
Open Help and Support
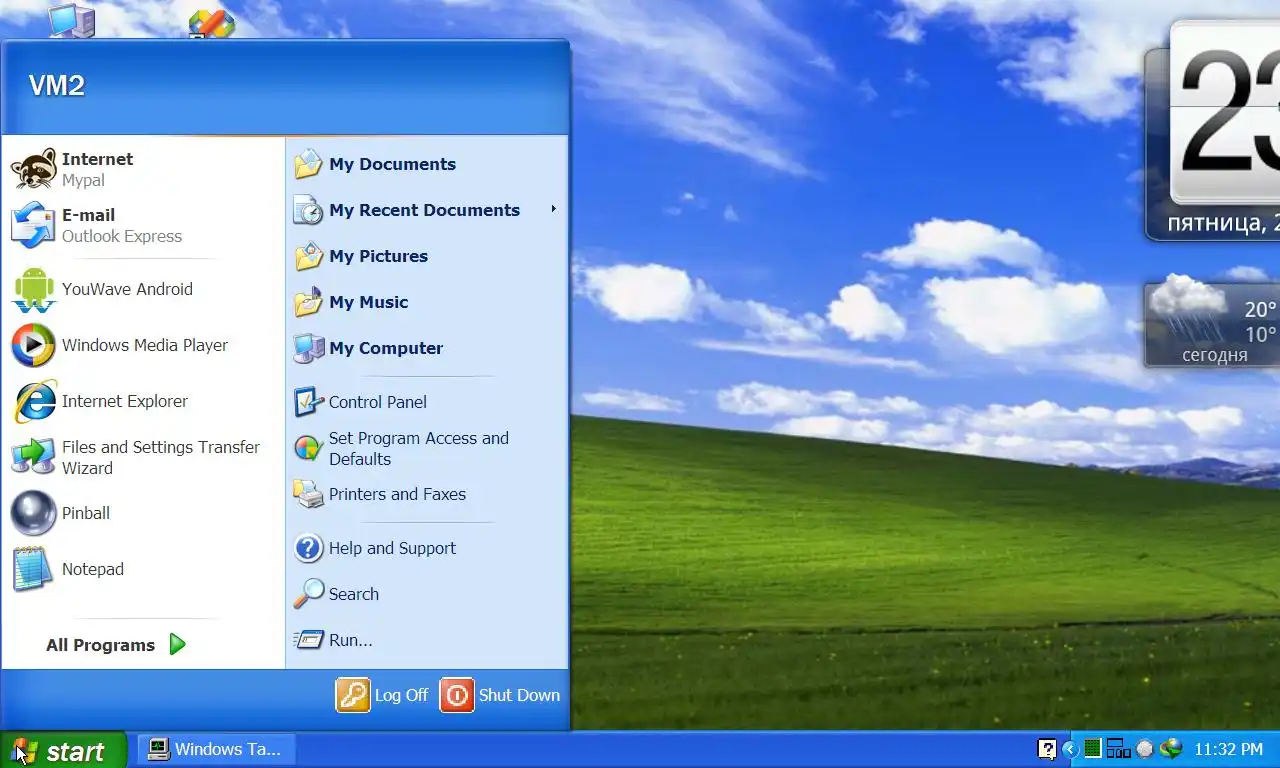point(427,548)
